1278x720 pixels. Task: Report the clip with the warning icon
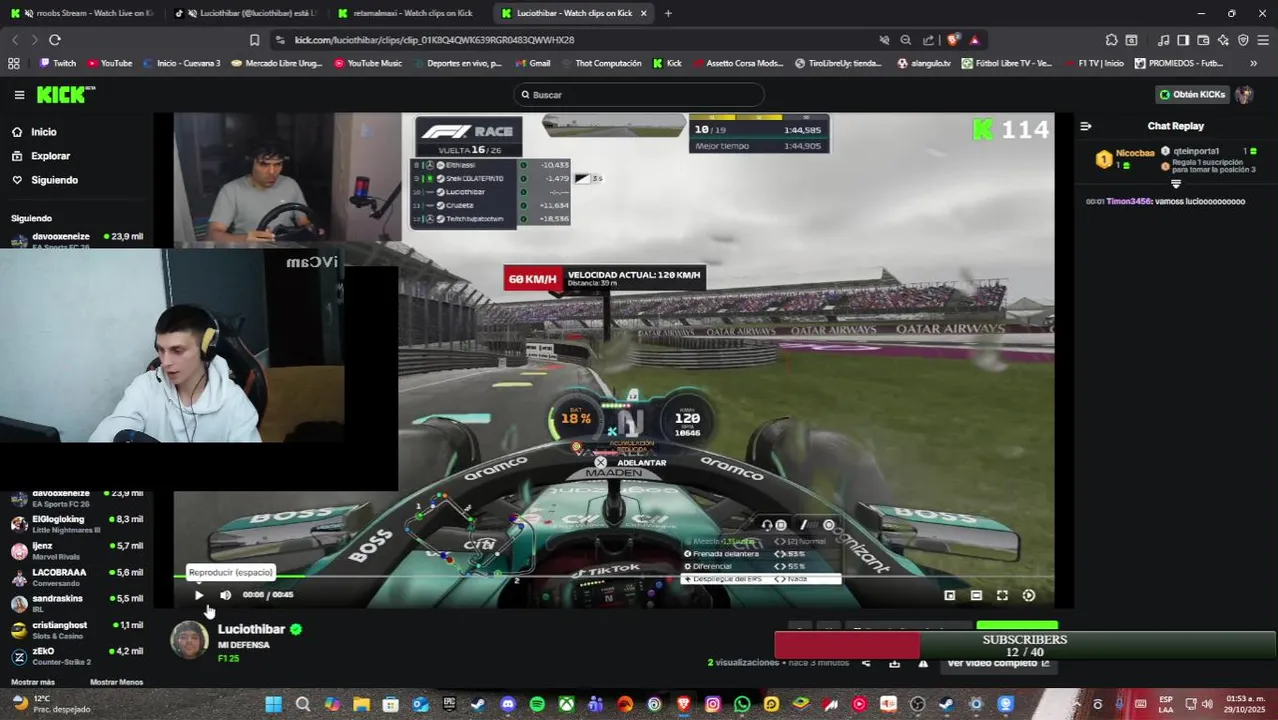pos(923,663)
